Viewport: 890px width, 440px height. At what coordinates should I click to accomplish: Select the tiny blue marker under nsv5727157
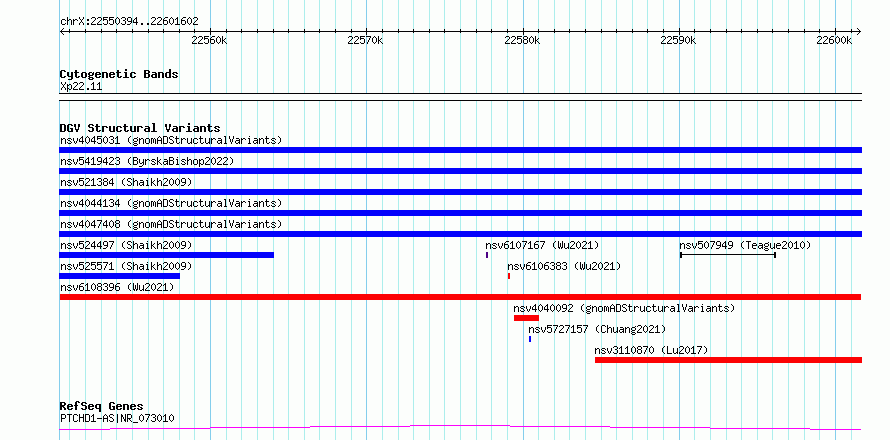tap(530, 339)
